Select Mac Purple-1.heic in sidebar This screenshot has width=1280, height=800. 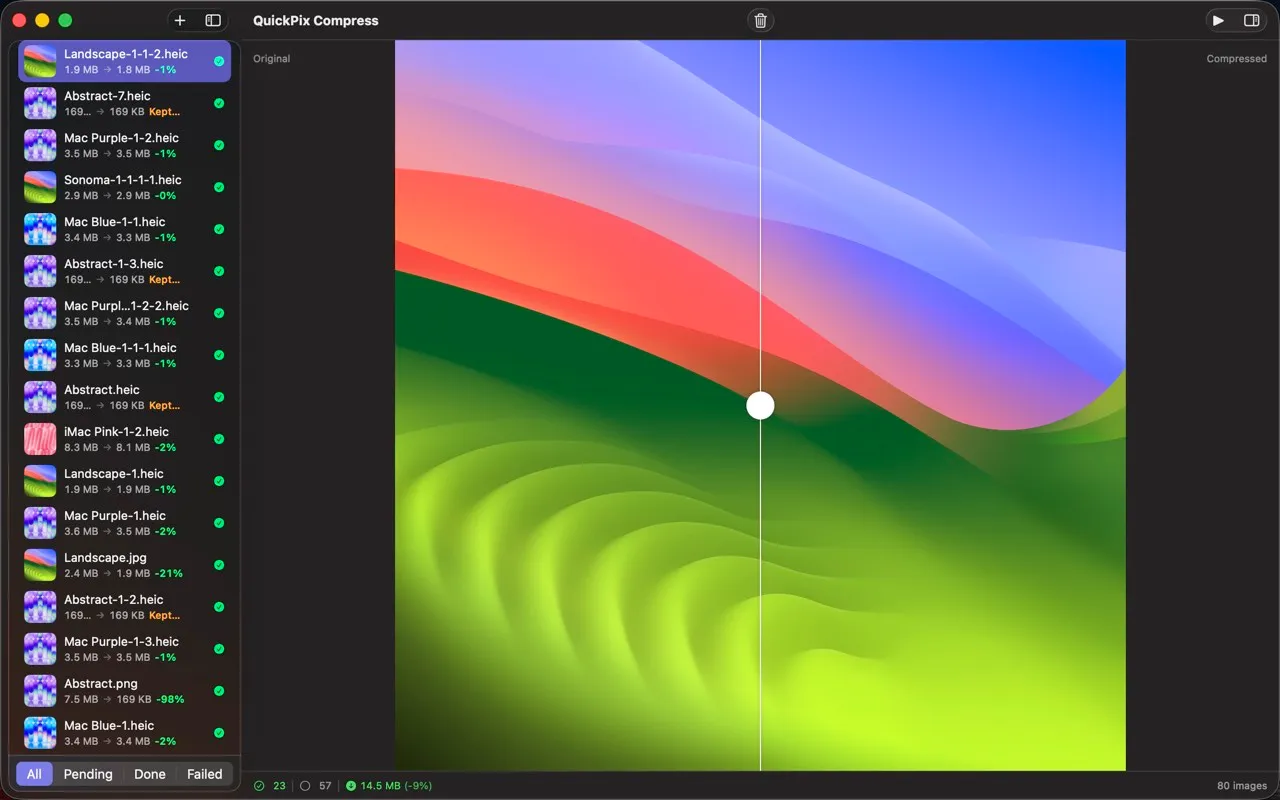(x=125, y=523)
